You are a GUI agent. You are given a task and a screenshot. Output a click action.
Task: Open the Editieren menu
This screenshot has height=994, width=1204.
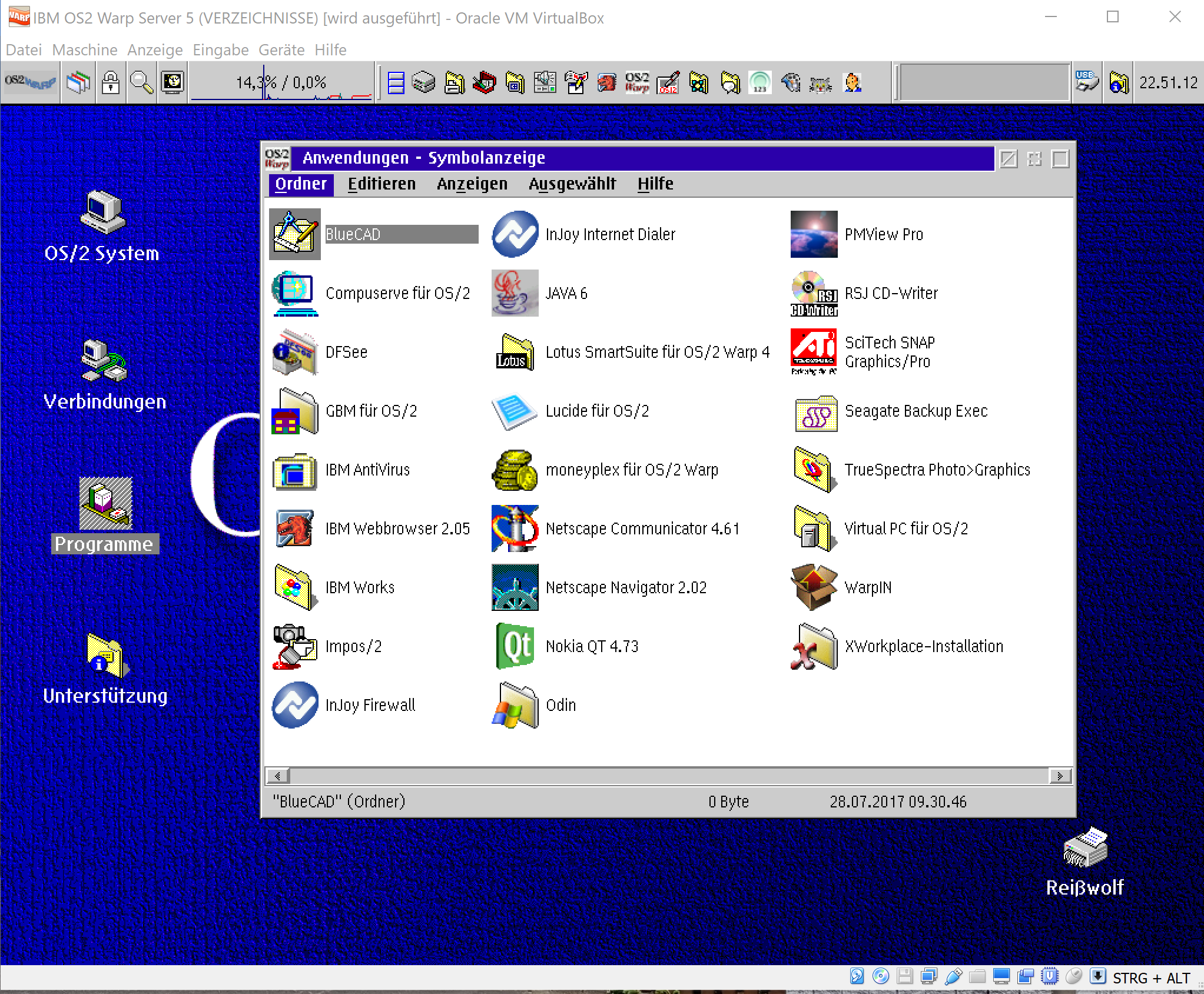point(382,184)
